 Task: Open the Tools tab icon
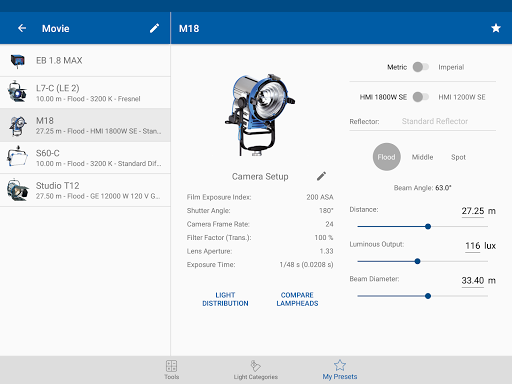pos(171,366)
